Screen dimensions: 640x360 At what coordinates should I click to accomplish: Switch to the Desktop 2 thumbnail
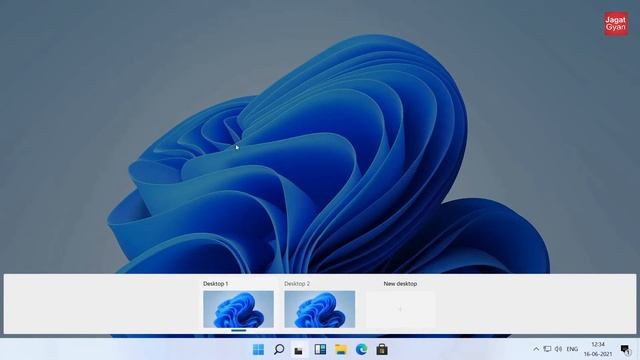[x=320, y=309]
